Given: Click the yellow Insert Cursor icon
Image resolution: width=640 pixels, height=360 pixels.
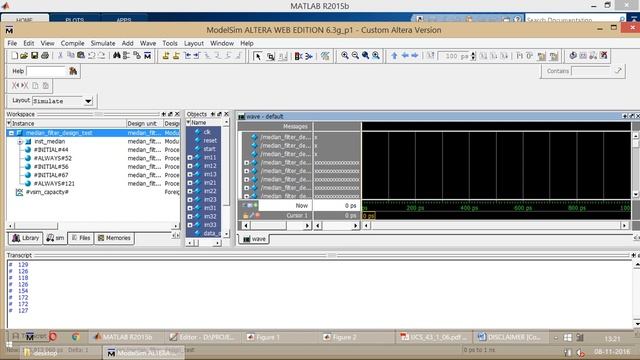Looking at the screenshot, I should (x=166, y=56).
